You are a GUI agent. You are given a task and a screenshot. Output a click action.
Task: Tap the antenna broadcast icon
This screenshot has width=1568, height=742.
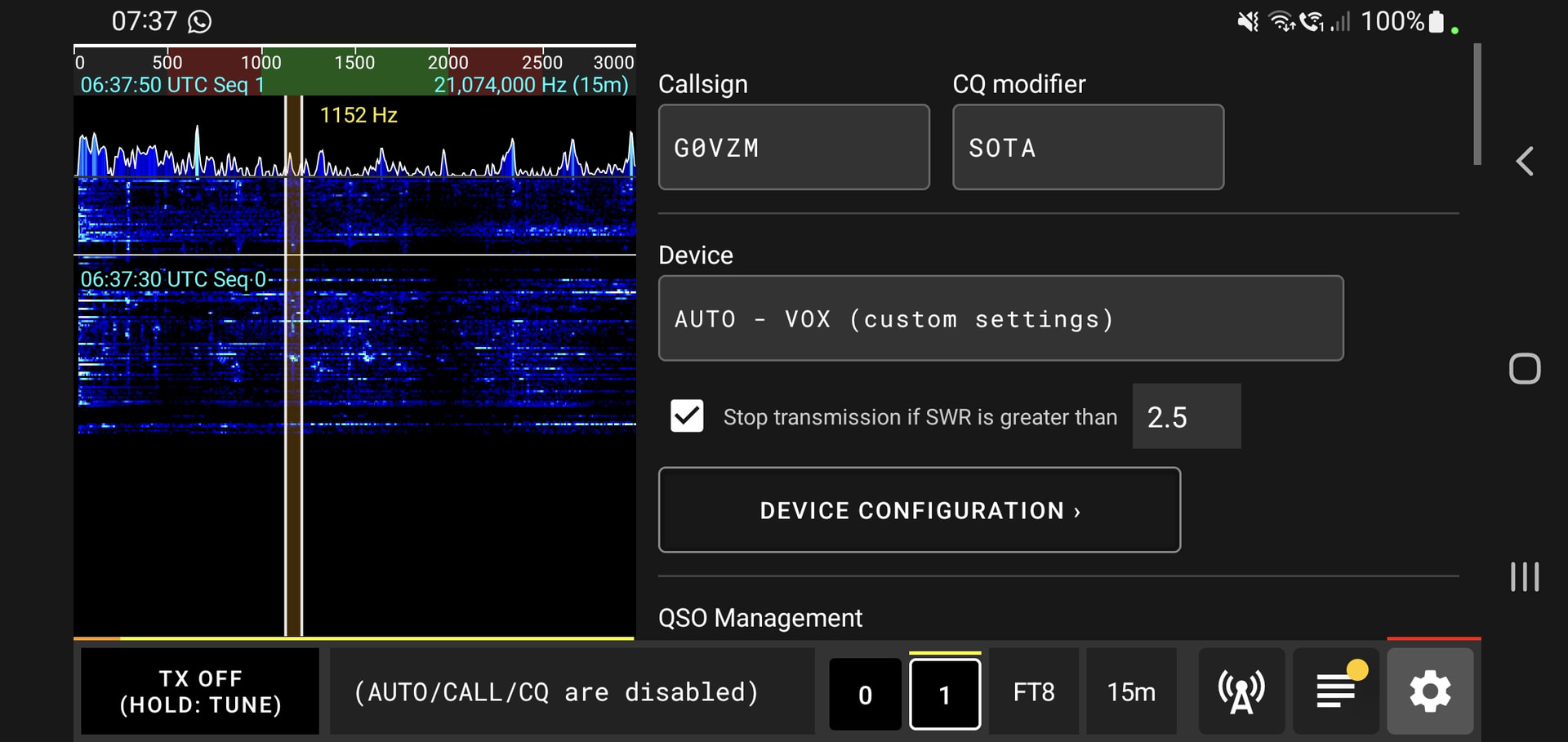click(1241, 691)
